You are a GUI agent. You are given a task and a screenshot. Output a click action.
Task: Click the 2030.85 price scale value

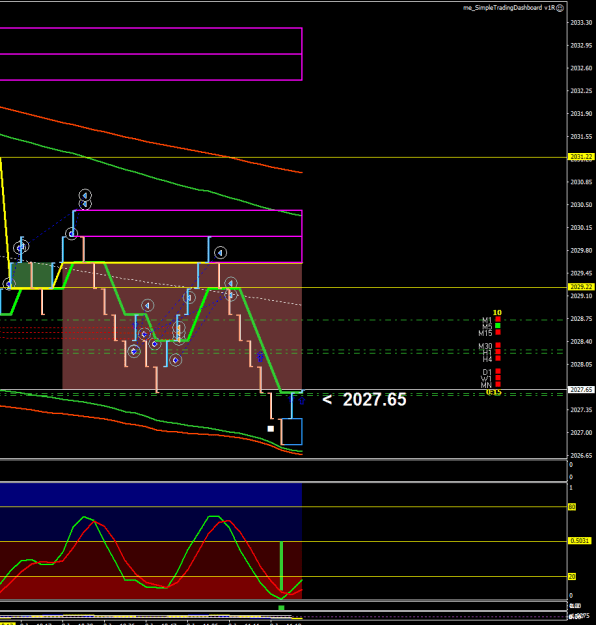coord(581,182)
